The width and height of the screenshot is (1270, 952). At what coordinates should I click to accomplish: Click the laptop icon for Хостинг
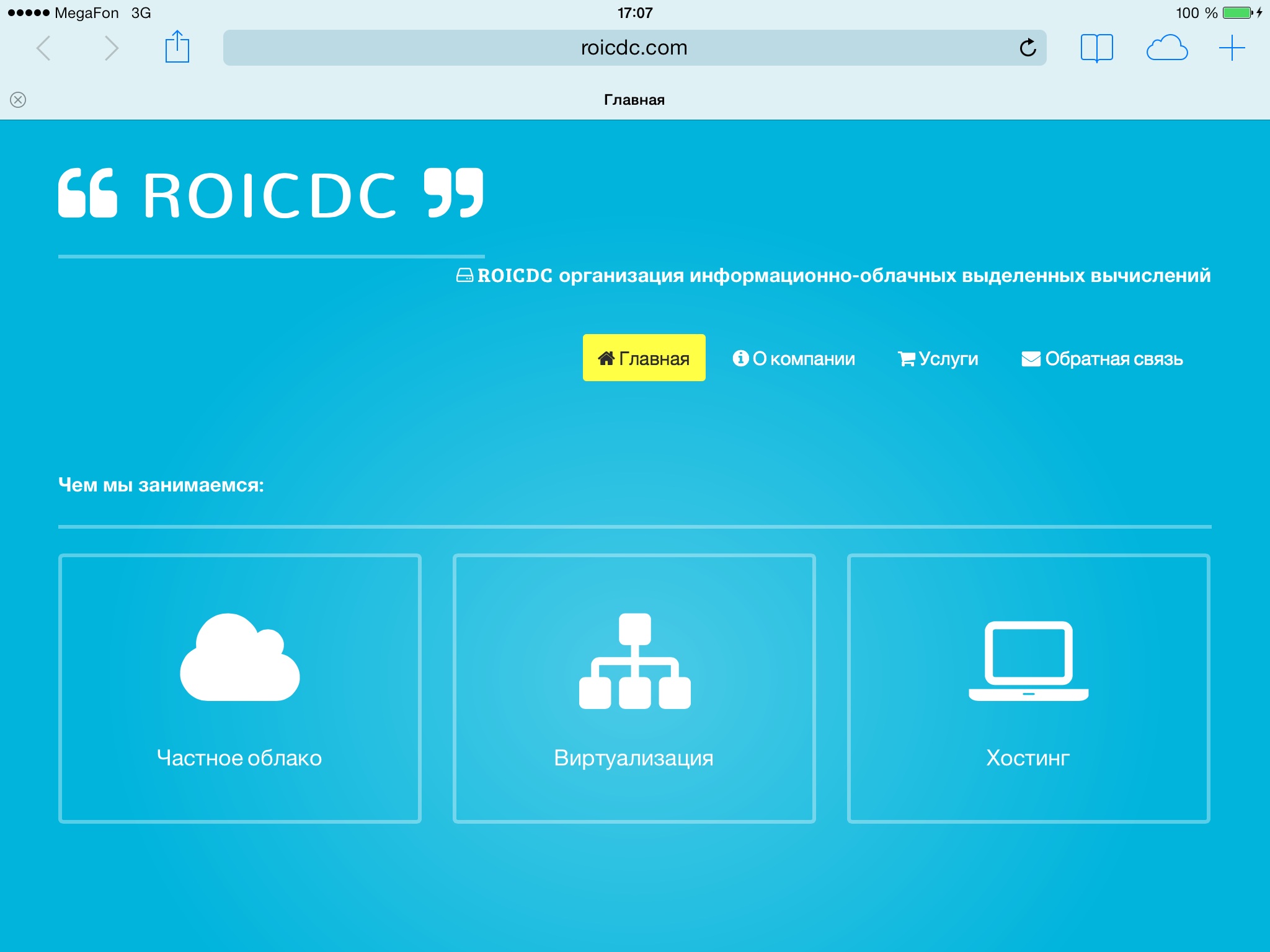click(1028, 661)
